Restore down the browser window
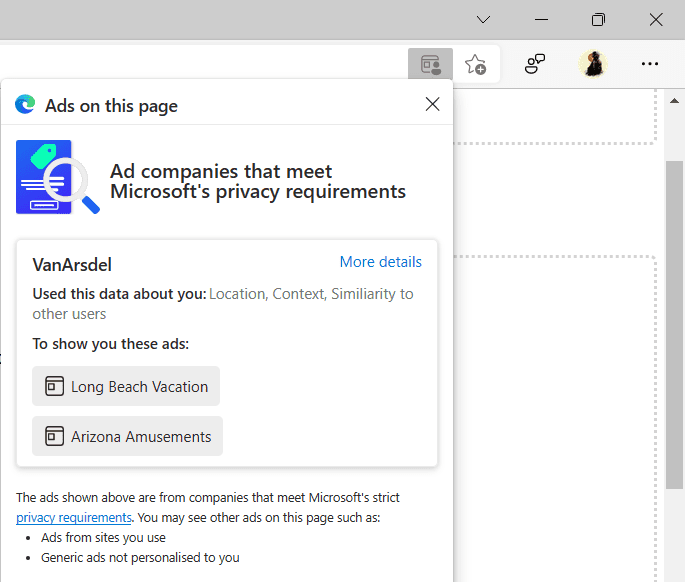This screenshot has height=582, width=685. click(x=598, y=20)
